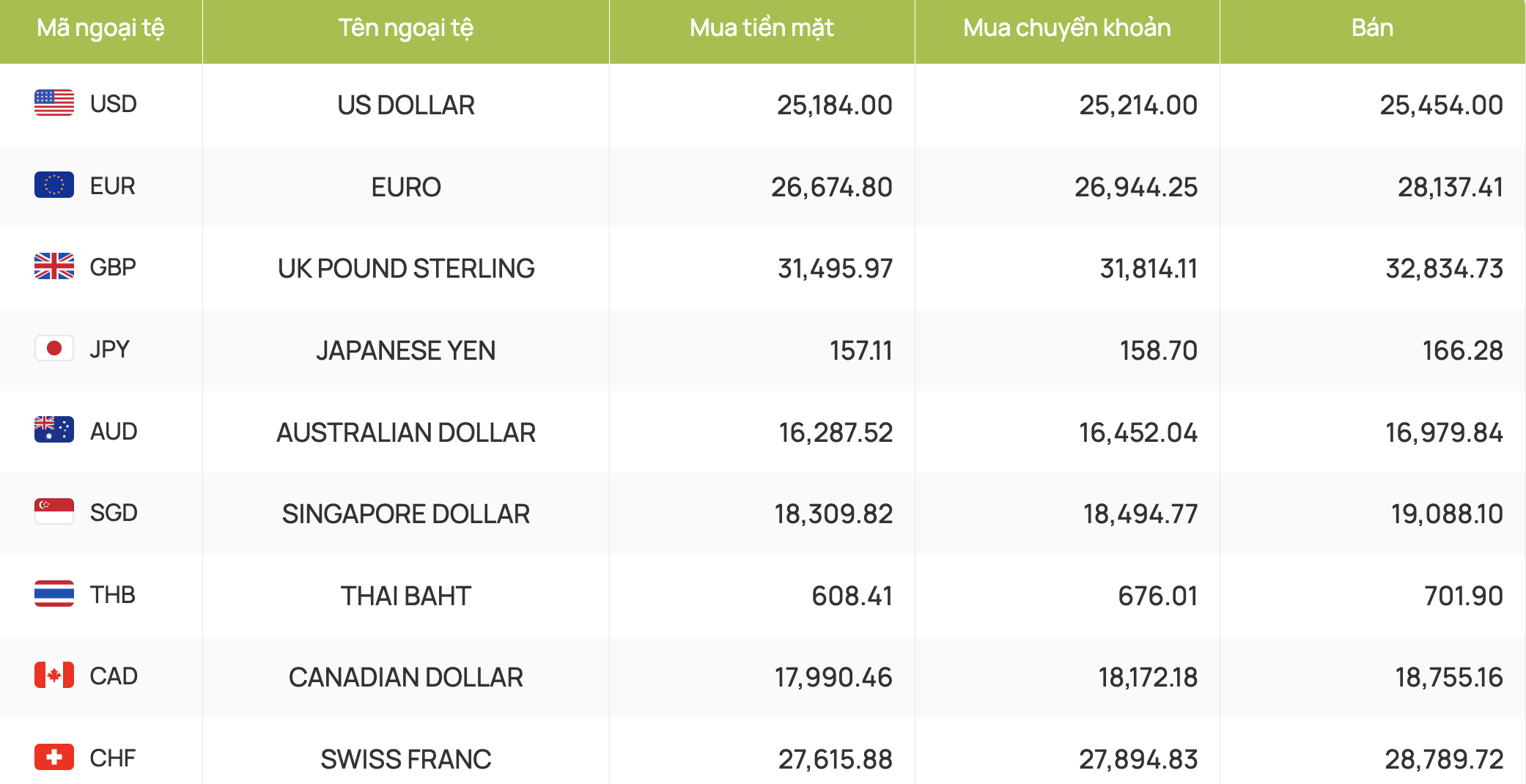Click the 'Mua chuyển khoản' column header
The image size is (1526, 784).
coord(1066,28)
